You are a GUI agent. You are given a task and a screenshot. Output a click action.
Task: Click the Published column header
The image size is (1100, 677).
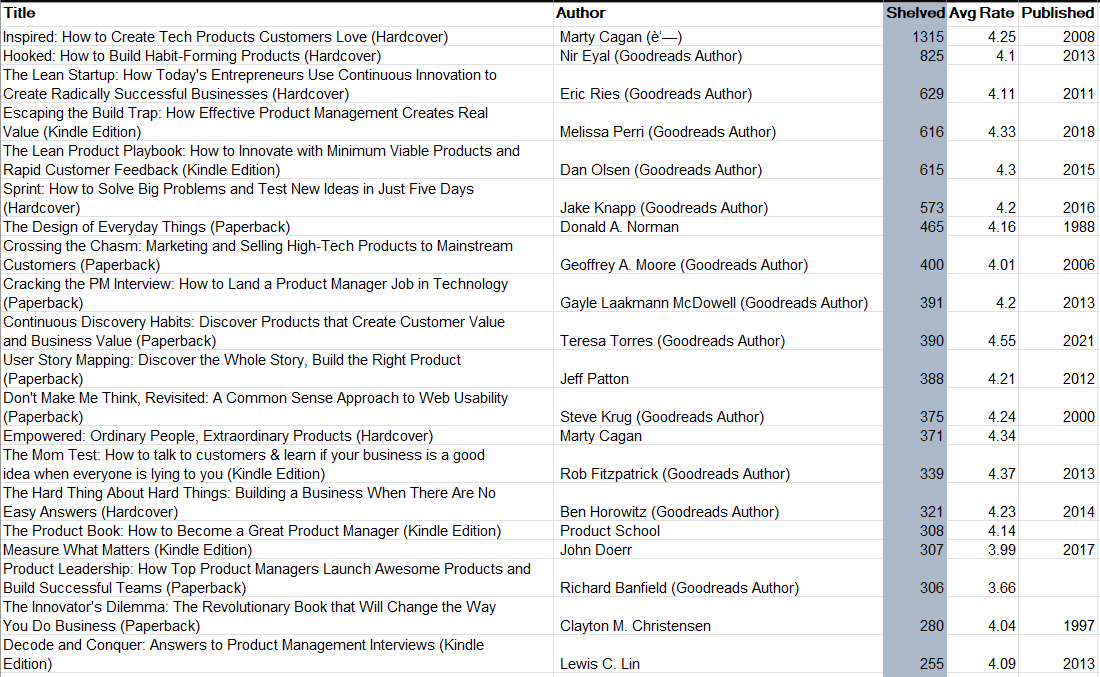(x=1058, y=13)
